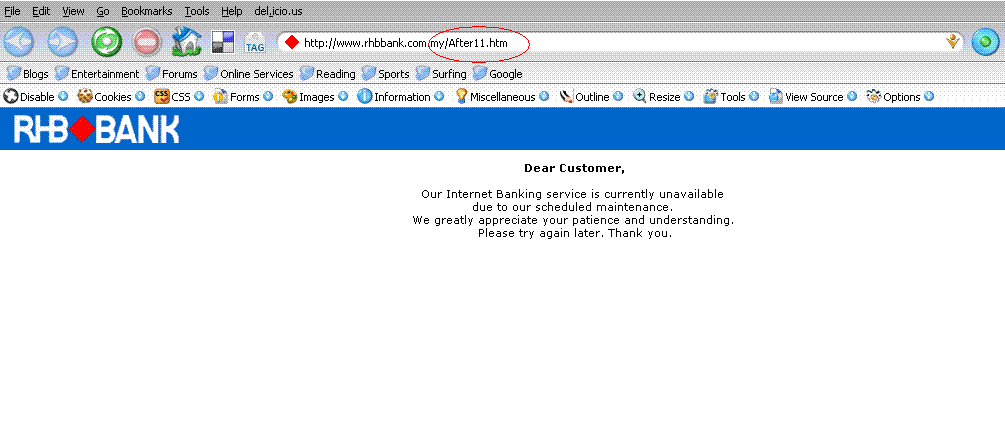The image size is (1005, 432).
Task: Open the Sports bookmark folder
Action: [385, 74]
